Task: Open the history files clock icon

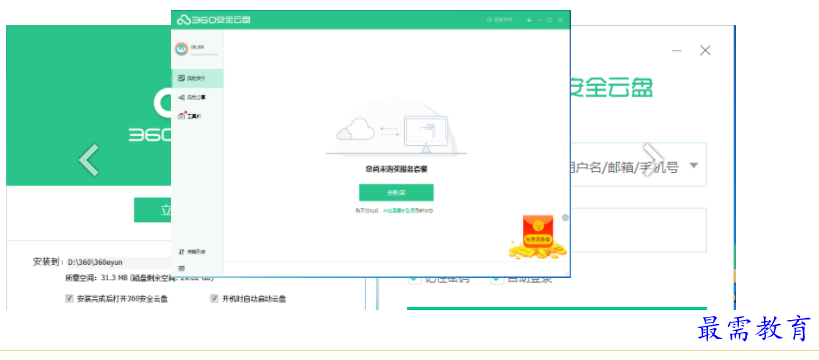Action: coord(489,20)
